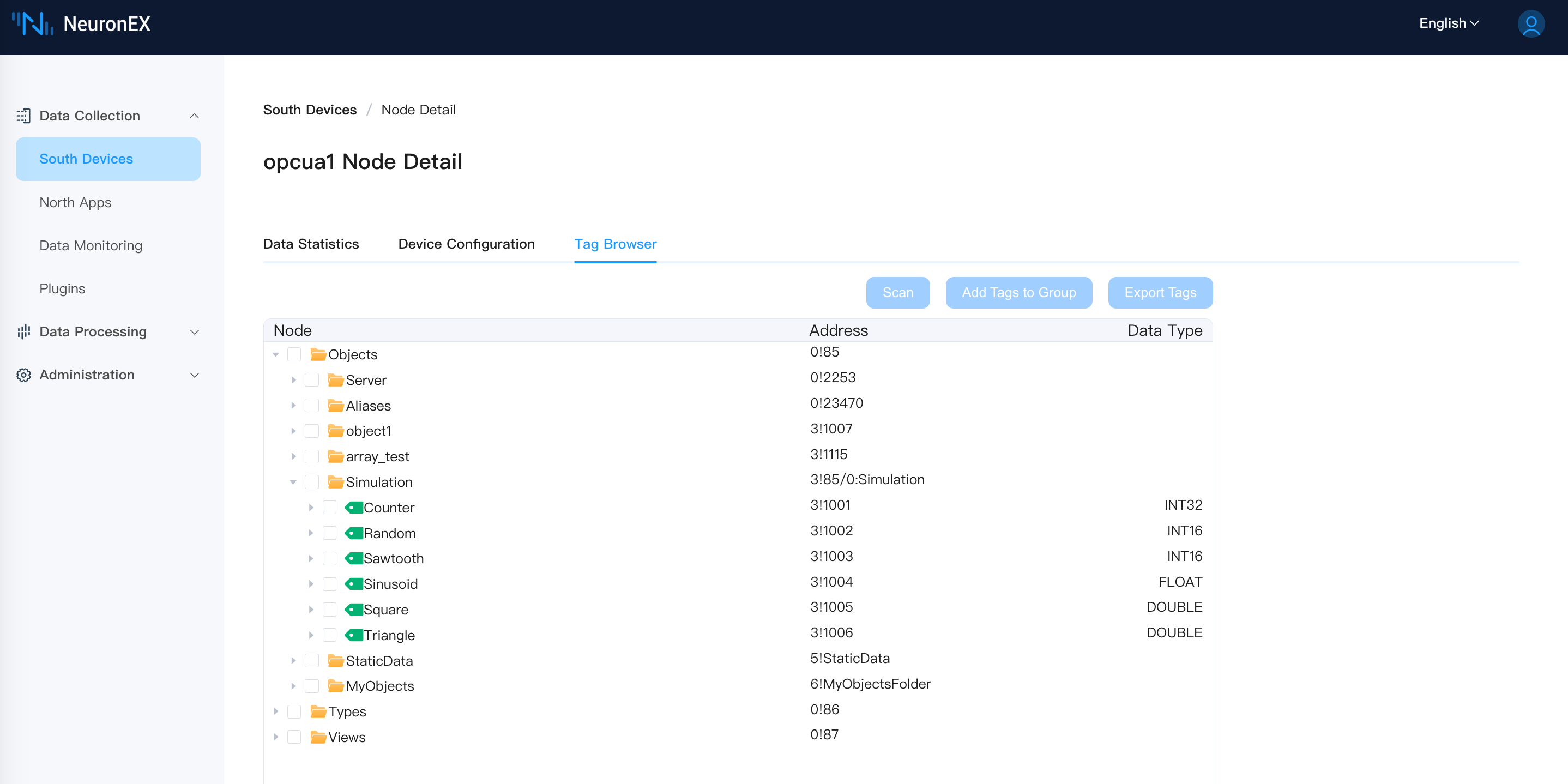Open the user profile avatar
Image resolution: width=1568 pixels, height=784 pixels.
[1530, 24]
